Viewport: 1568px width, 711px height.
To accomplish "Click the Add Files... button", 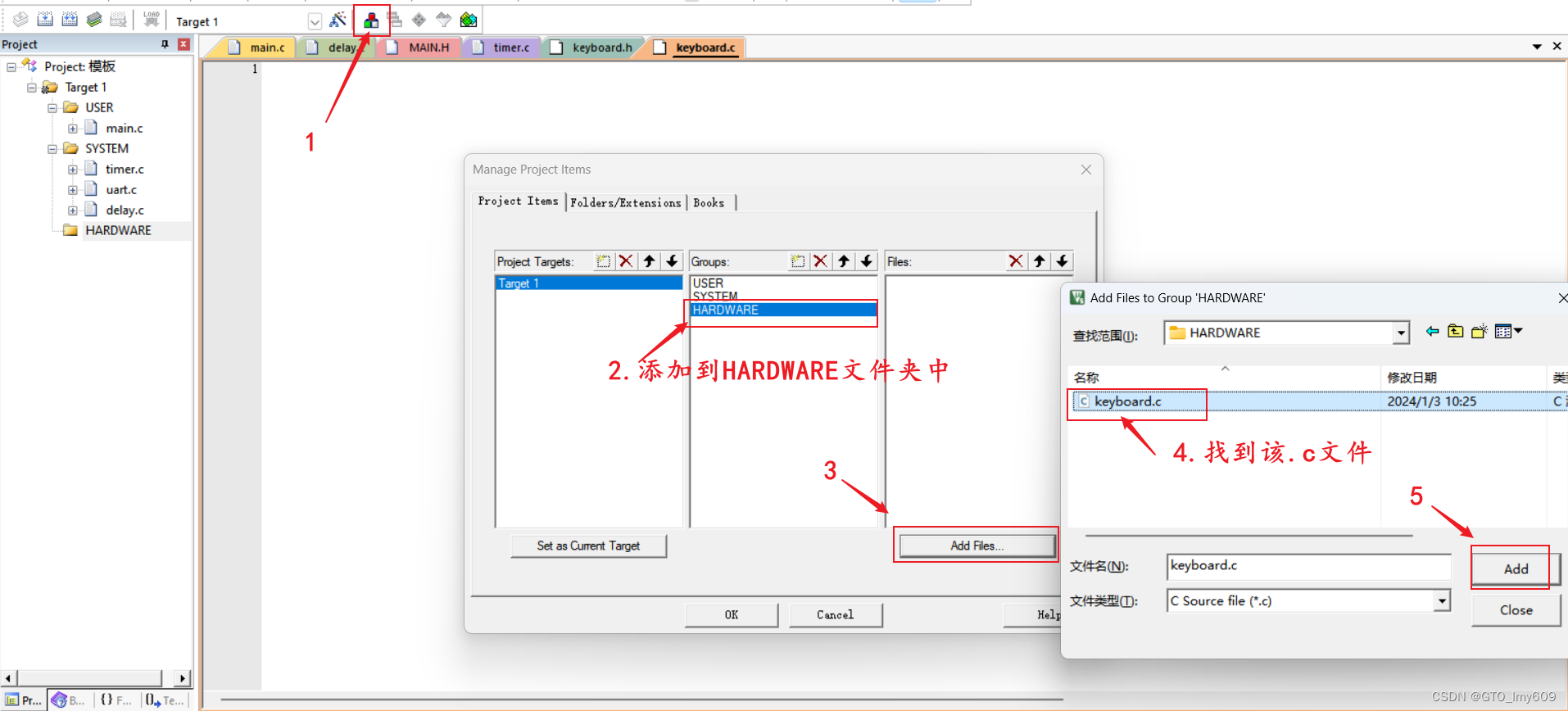I will (977, 546).
